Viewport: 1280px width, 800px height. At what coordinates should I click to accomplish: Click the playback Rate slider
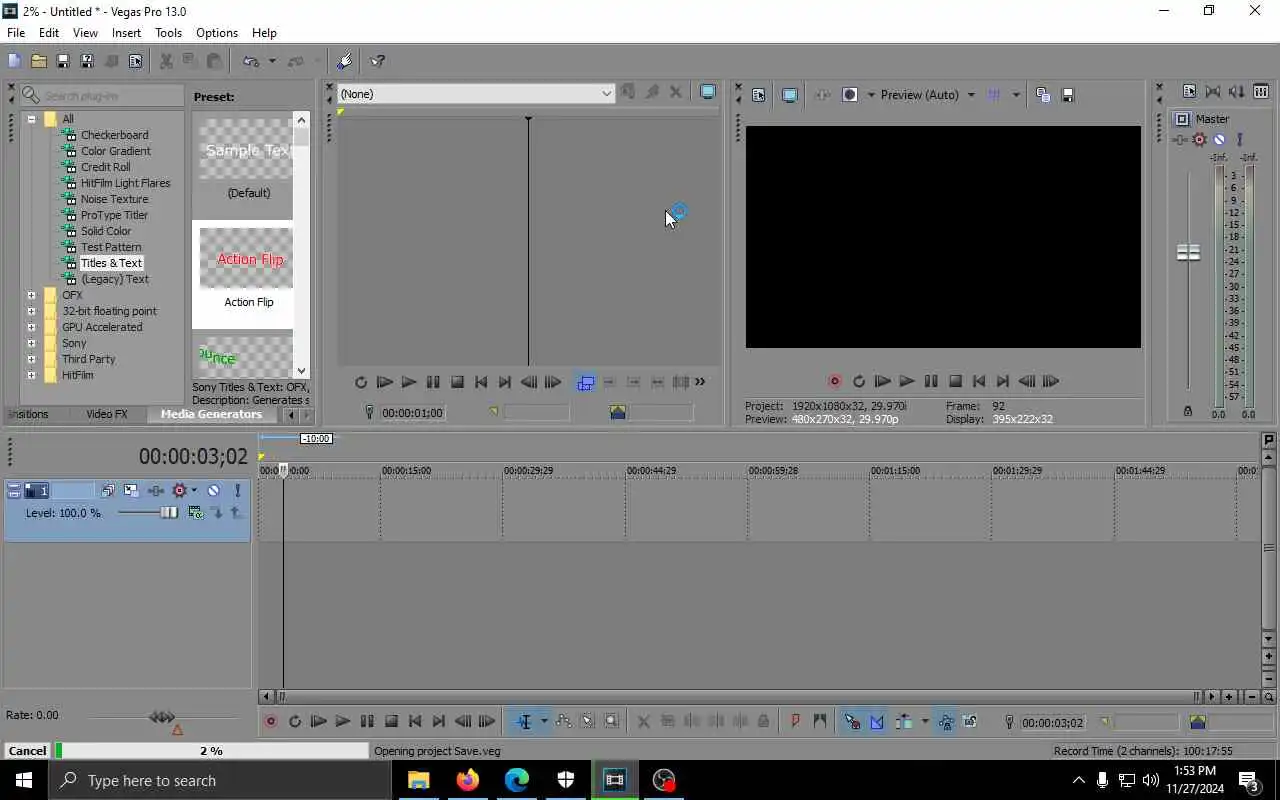pyautogui.click(x=162, y=717)
